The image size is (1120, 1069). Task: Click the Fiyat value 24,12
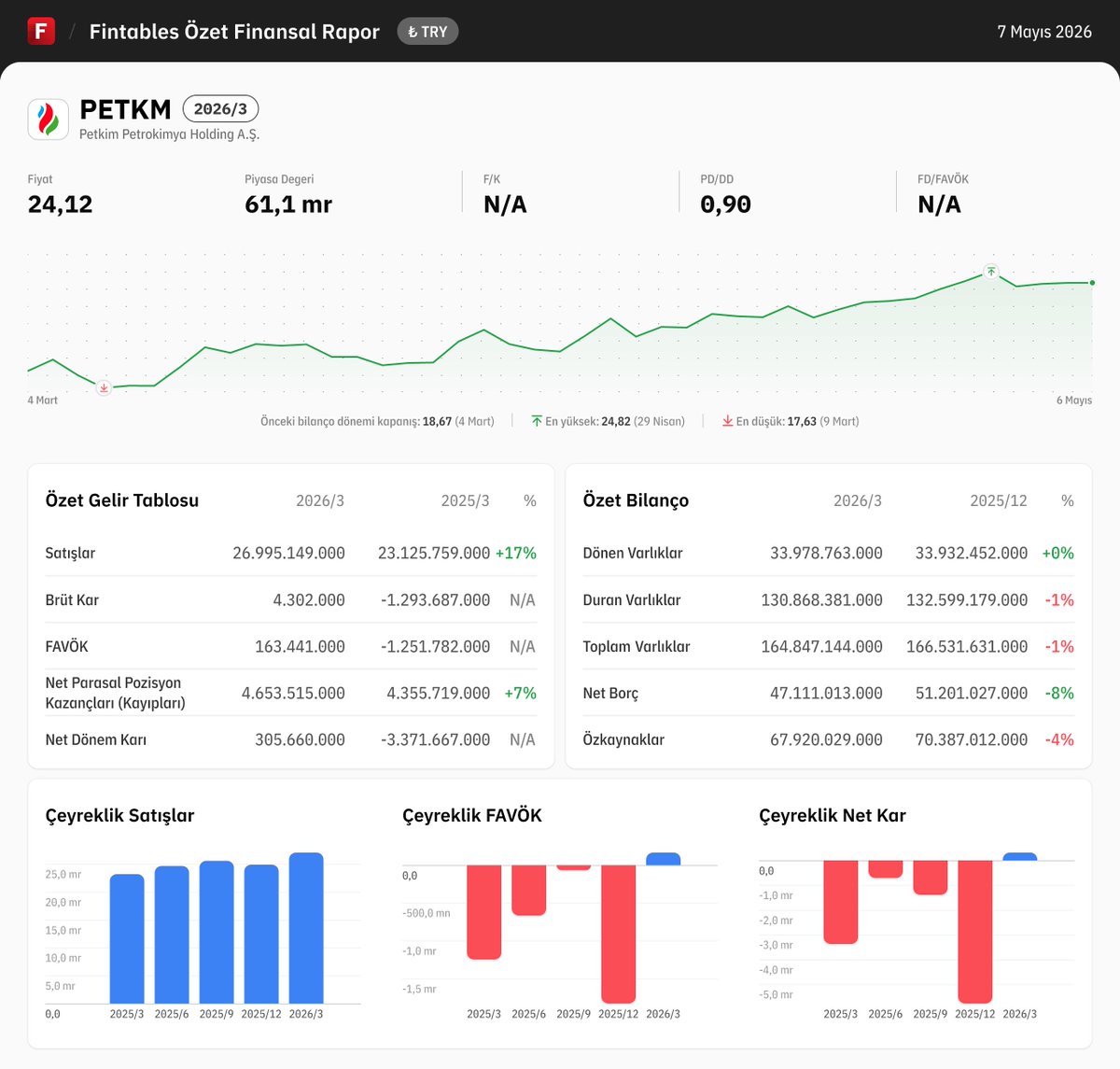60,204
